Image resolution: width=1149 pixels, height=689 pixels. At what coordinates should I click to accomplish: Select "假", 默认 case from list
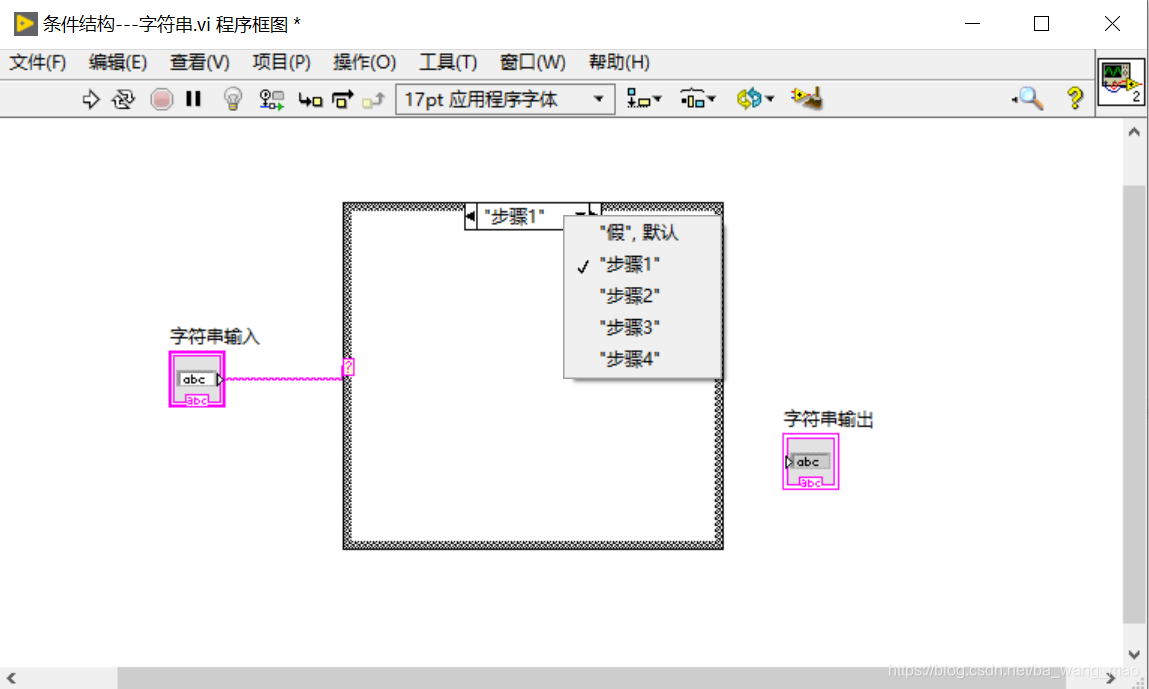[643, 233]
